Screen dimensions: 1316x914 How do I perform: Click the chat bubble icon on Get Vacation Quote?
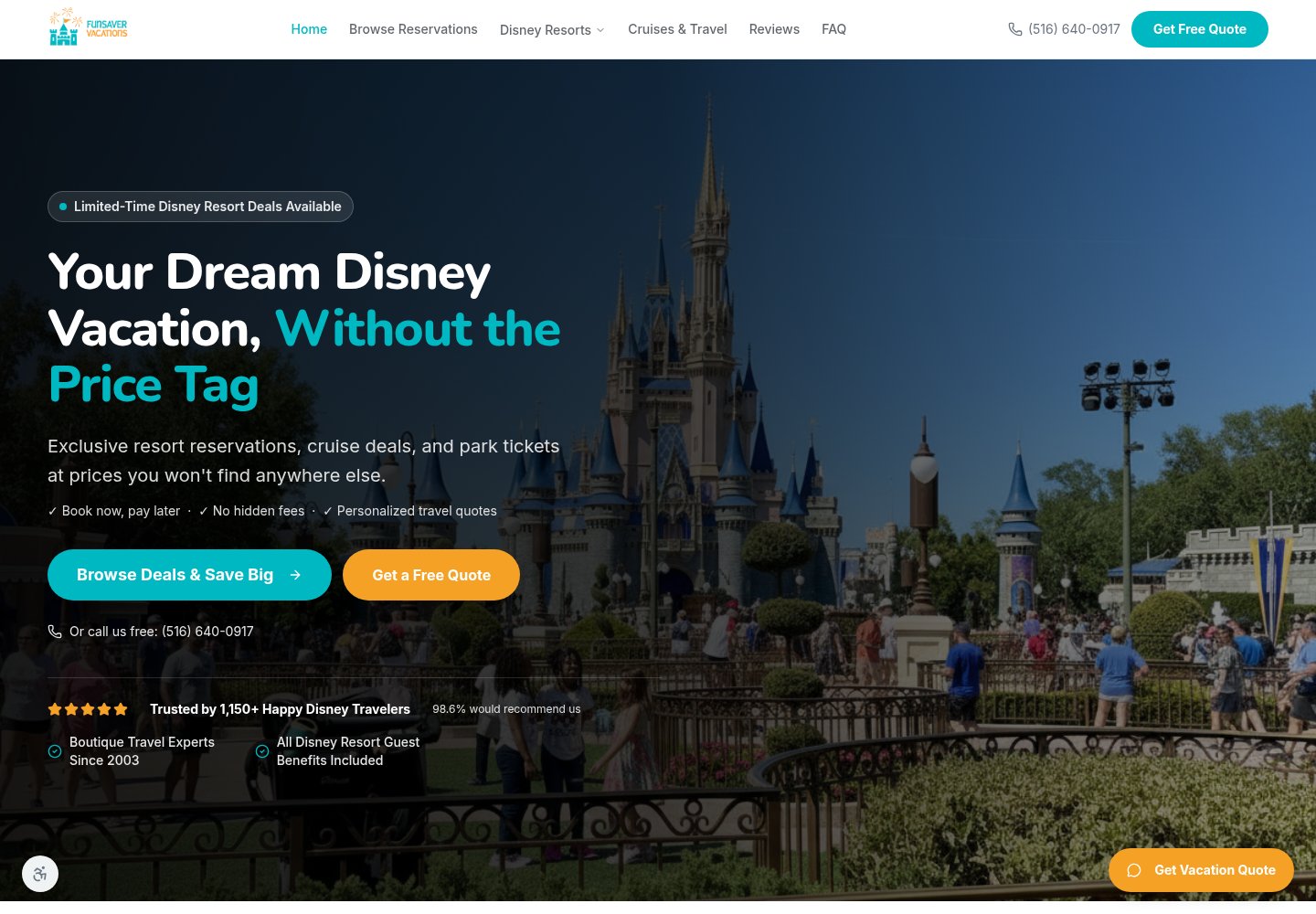pyautogui.click(x=1134, y=870)
